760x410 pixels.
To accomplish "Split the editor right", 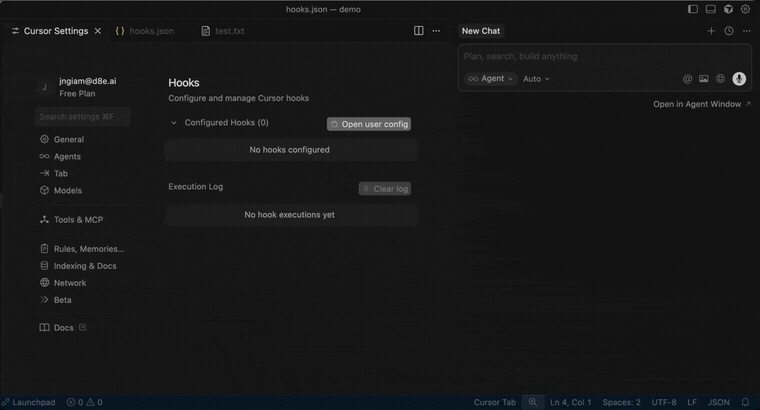I will coord(419,31).
